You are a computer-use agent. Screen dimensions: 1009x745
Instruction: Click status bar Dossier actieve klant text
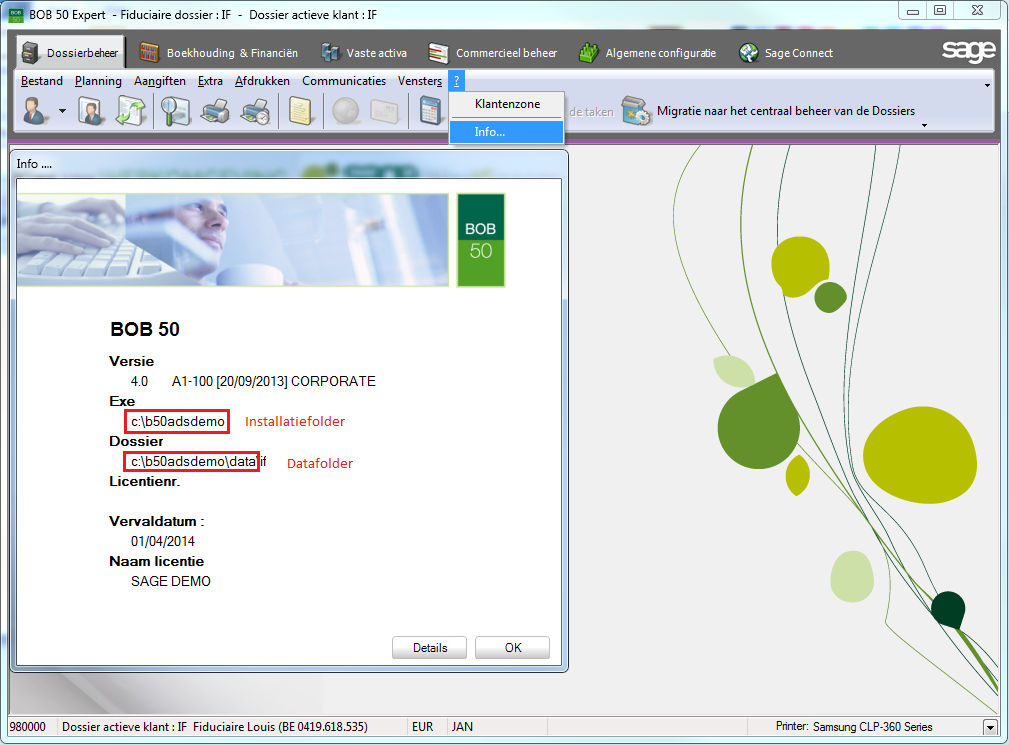pos(215,727)
